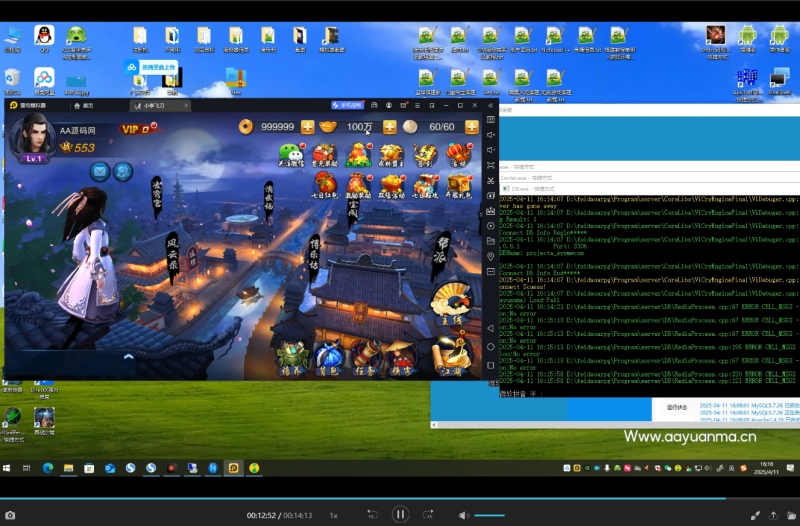The width and height of the screenshot is (800, 526).
Task: Toggle emulator fullscreen sidebar icon
Action: point(491,165)
